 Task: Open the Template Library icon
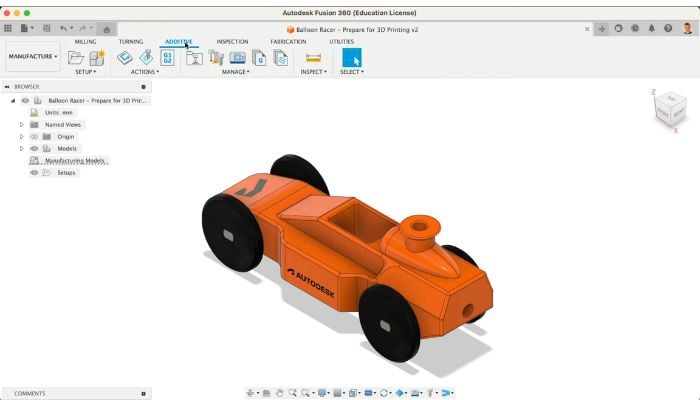coord(280,58)
